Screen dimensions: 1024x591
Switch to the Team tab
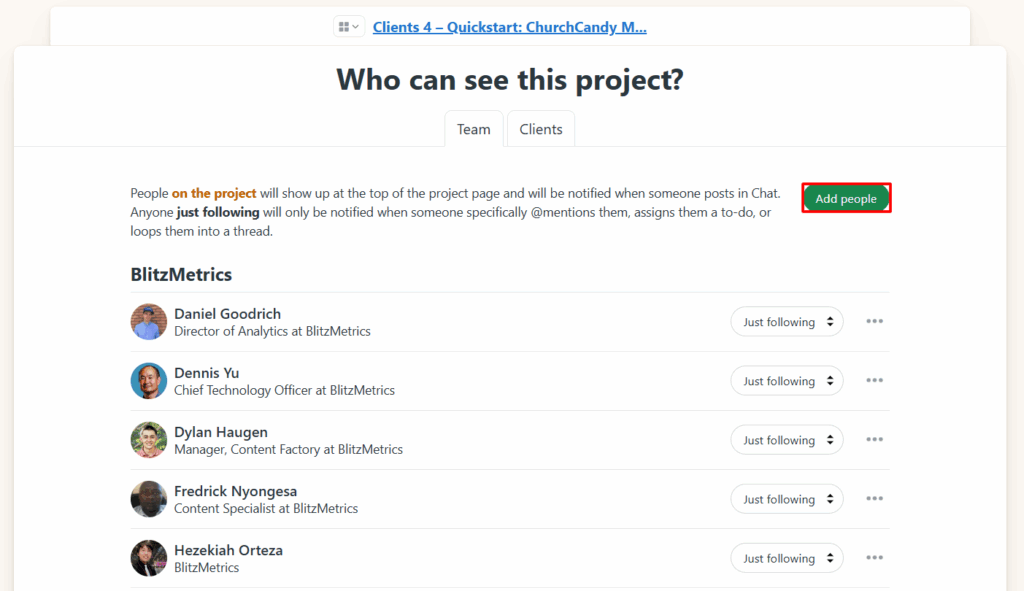click(x=474, y=129)
